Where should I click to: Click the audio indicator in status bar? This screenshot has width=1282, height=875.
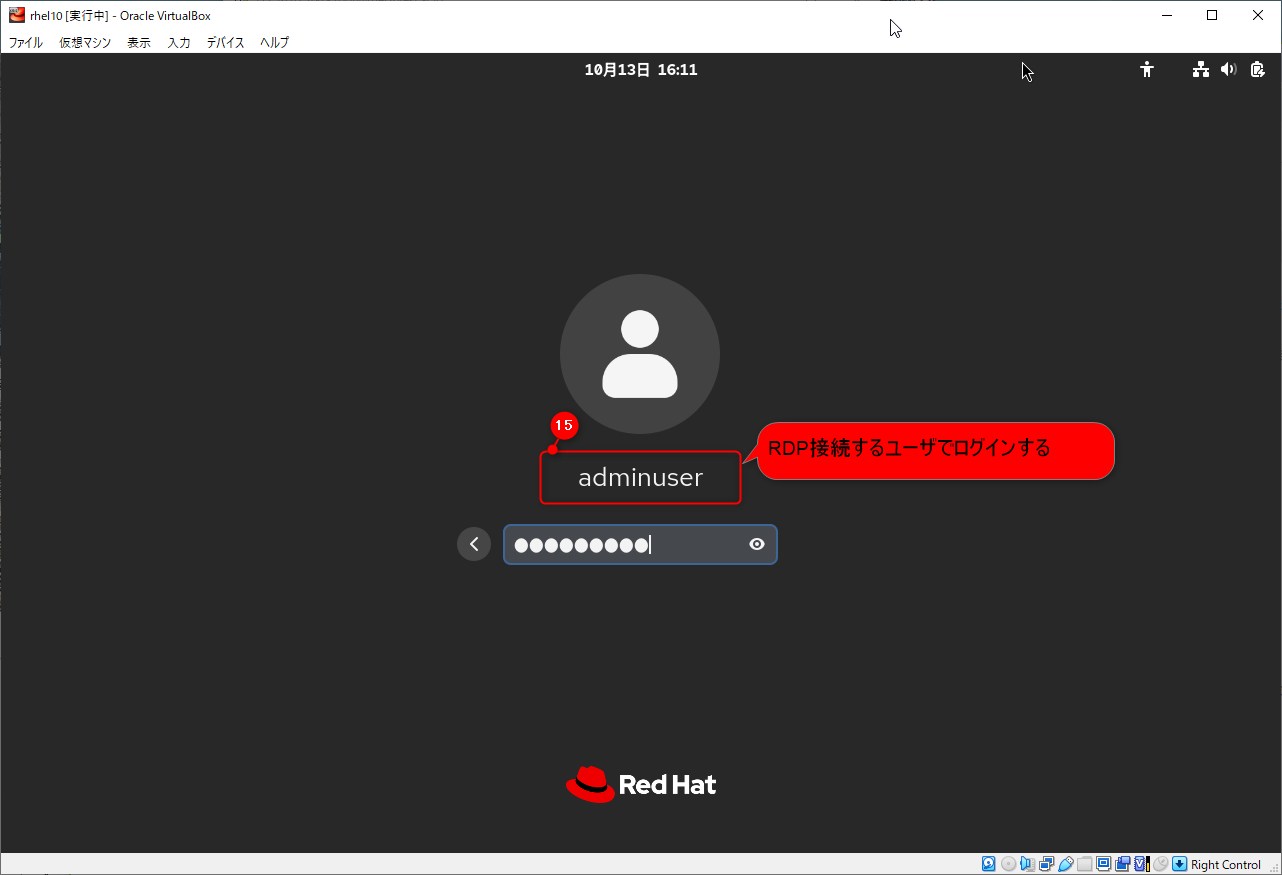click(x=1028, y=864)
